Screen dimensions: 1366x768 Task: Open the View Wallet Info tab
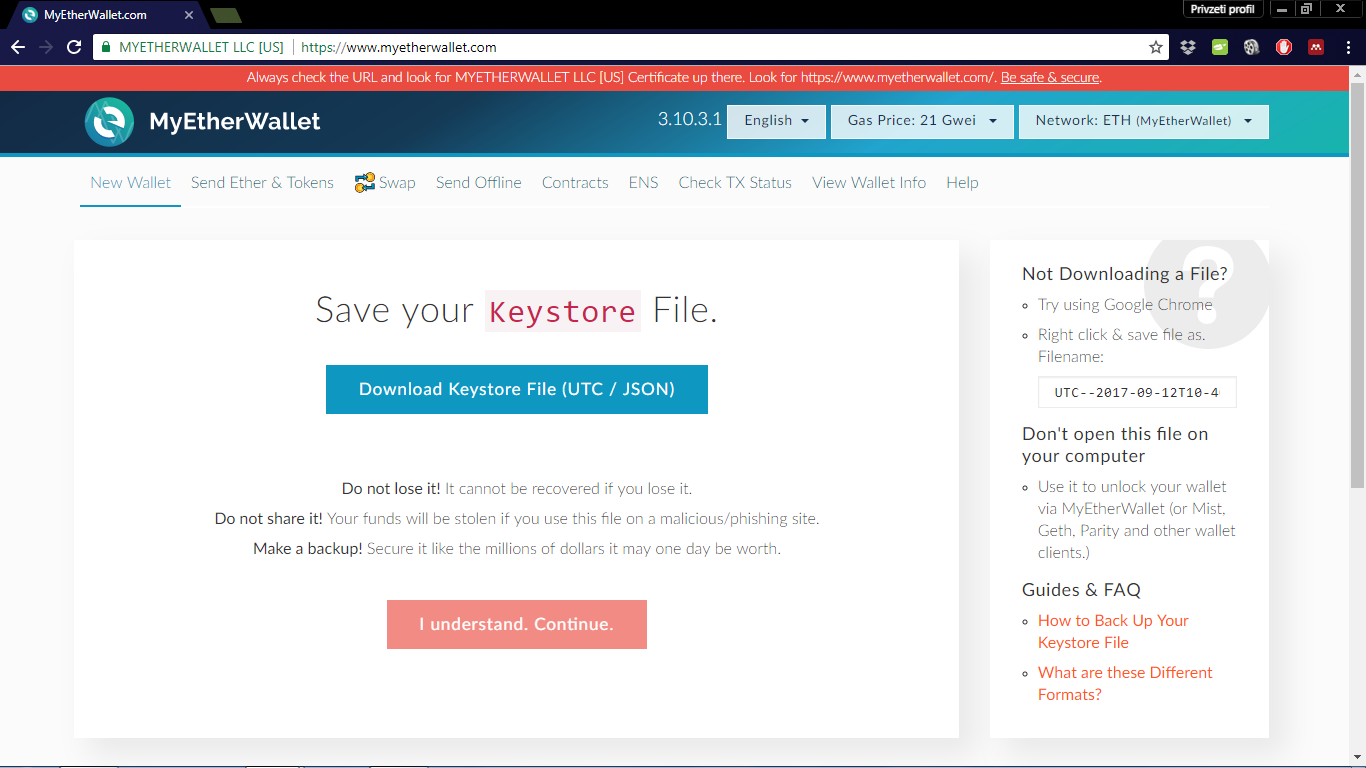point(869,183)
